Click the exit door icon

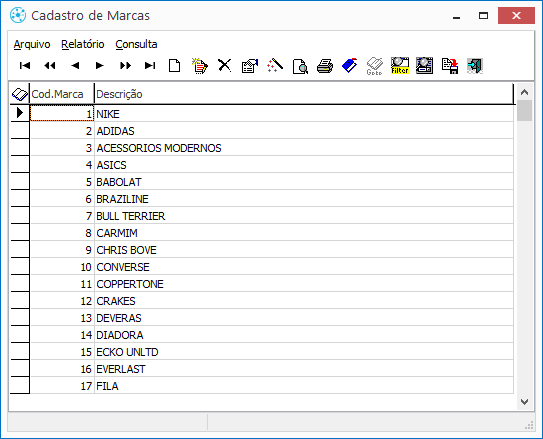click(474, 66)
